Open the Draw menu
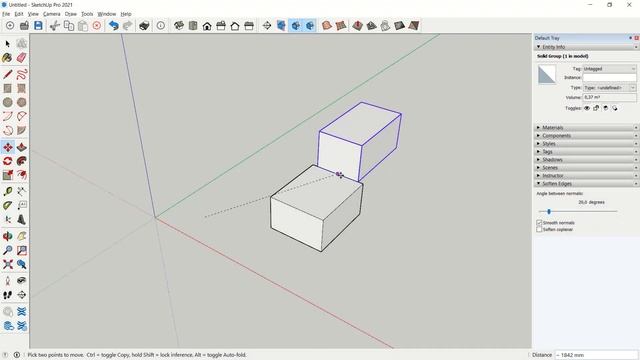 (x=71, y=14)
